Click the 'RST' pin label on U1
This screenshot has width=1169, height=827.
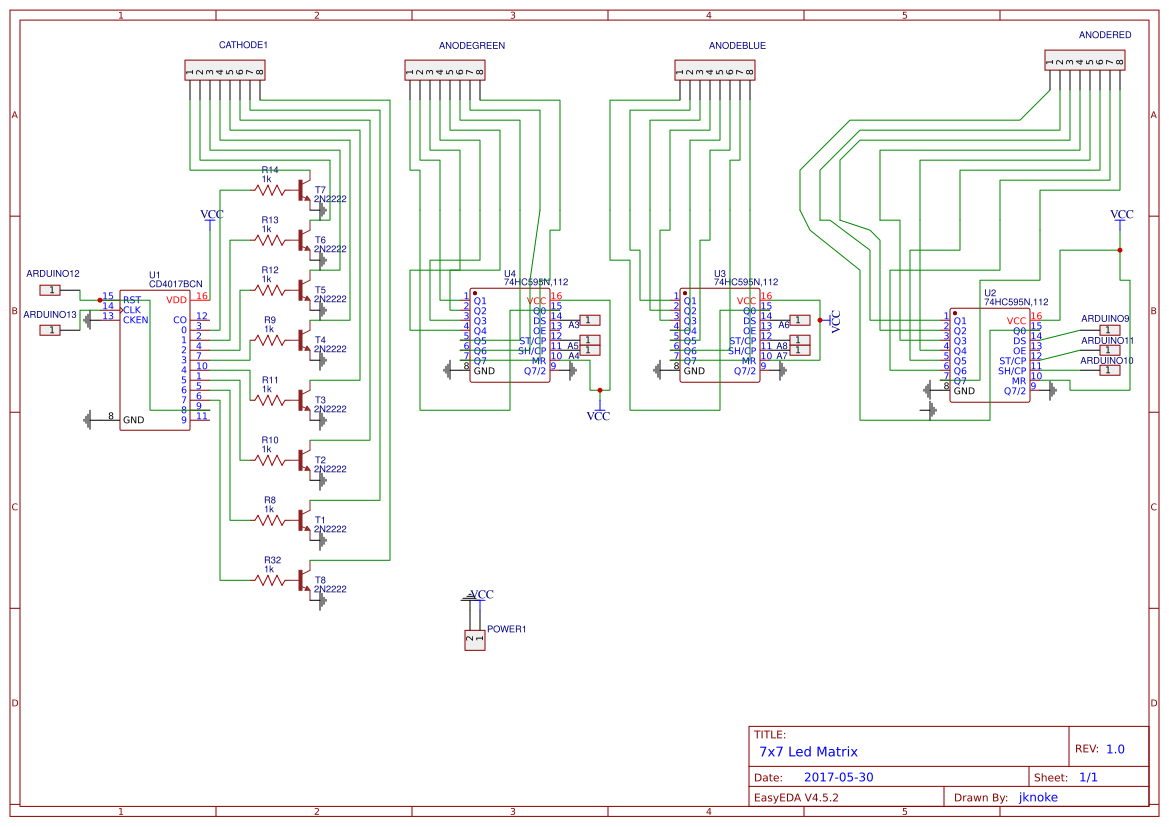[132, 300]
